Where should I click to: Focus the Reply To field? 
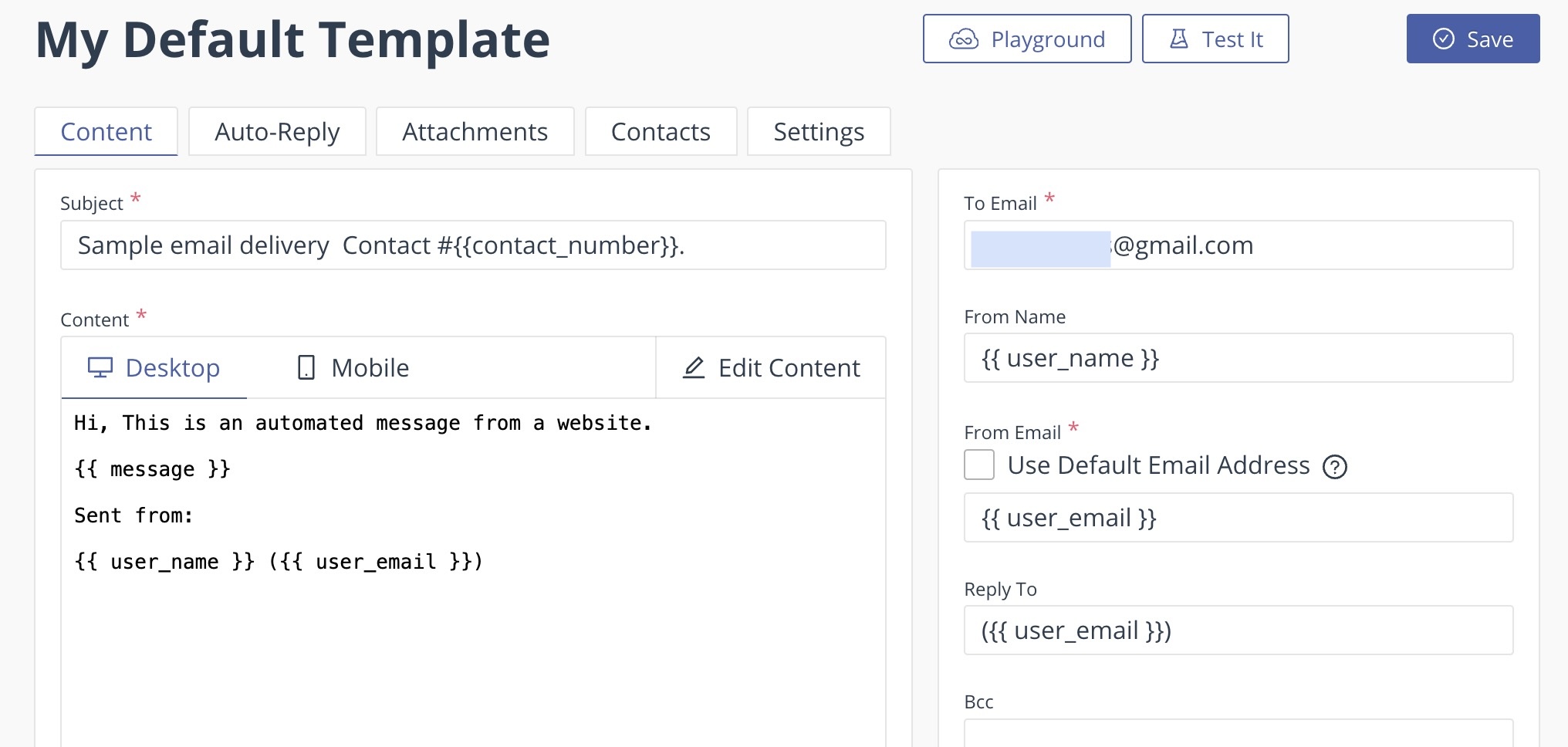tap(1238, 630)
